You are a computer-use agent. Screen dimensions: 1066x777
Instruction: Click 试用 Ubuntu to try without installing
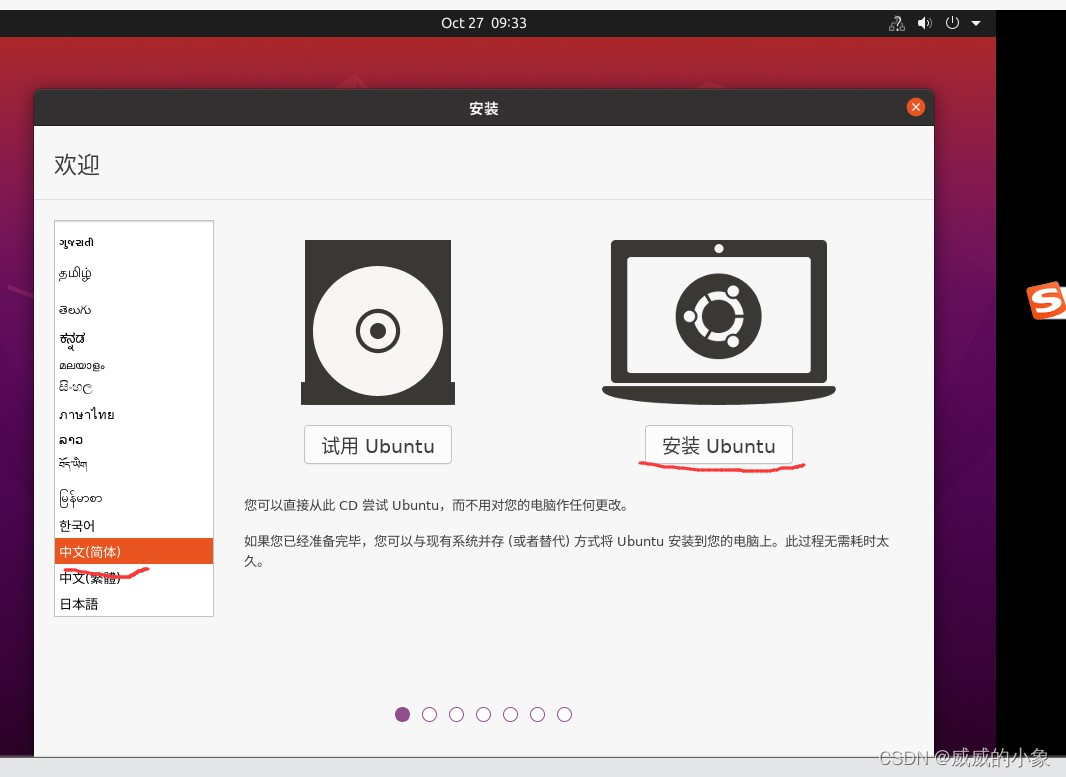click(x=377, y=444)
